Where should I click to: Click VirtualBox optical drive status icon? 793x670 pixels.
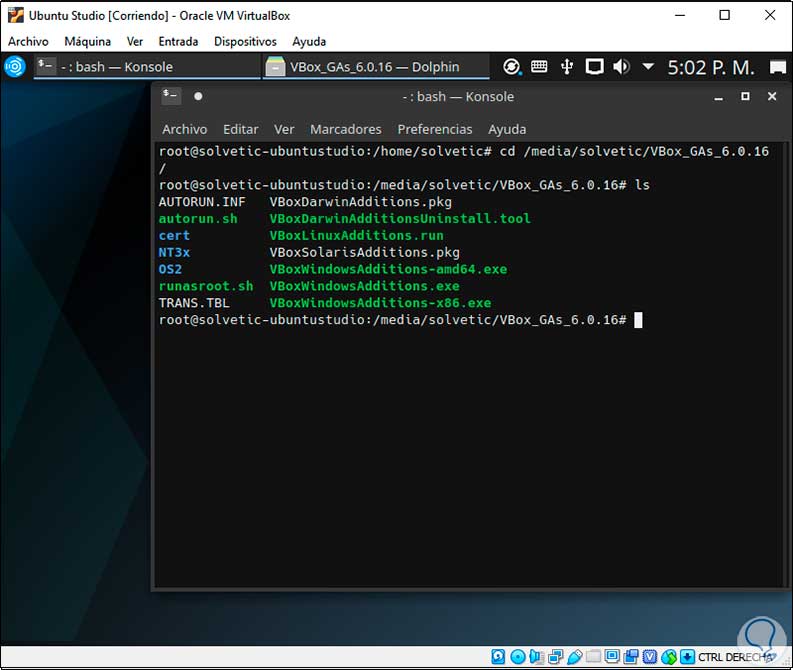click(517, 657)
